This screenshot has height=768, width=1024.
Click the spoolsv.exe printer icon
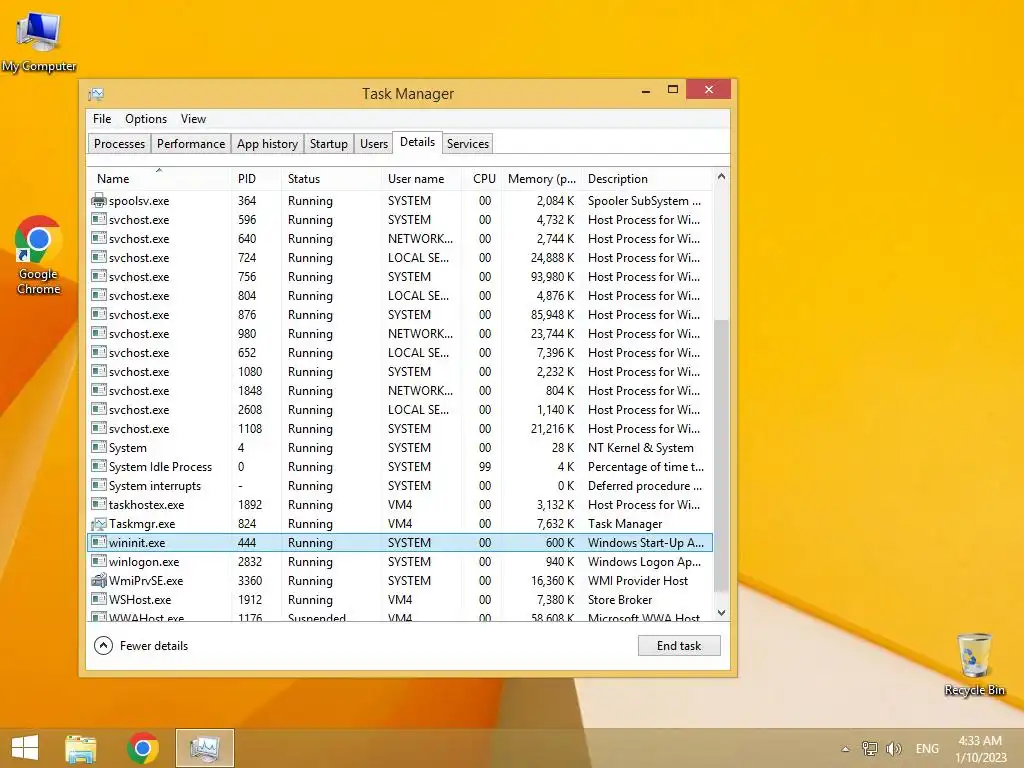click(99, 200)
